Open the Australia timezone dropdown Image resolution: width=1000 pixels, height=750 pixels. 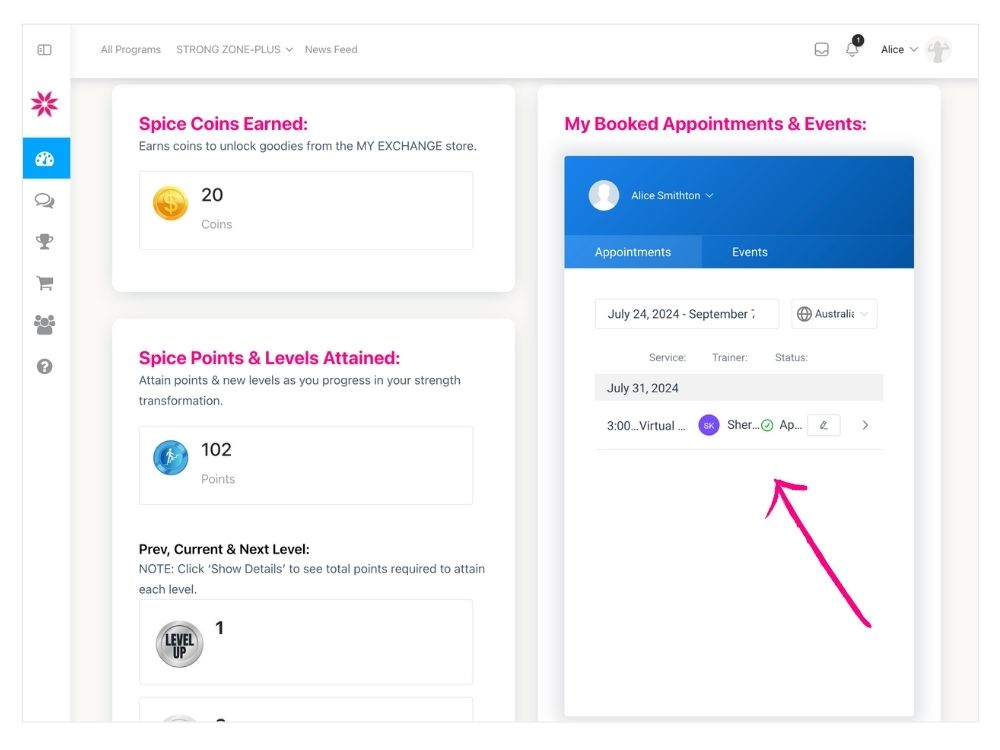834,314
